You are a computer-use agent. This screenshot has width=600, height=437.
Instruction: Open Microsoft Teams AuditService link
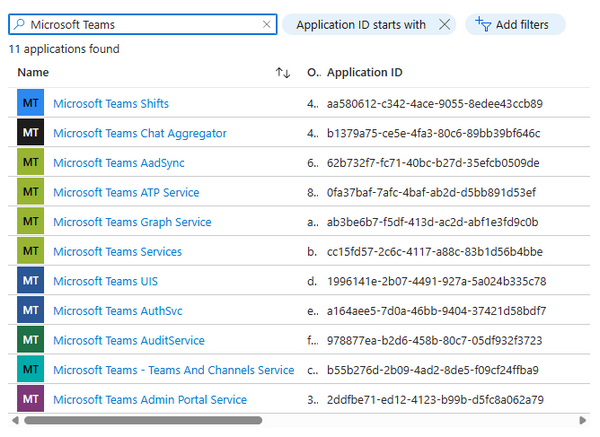[129, 341]
